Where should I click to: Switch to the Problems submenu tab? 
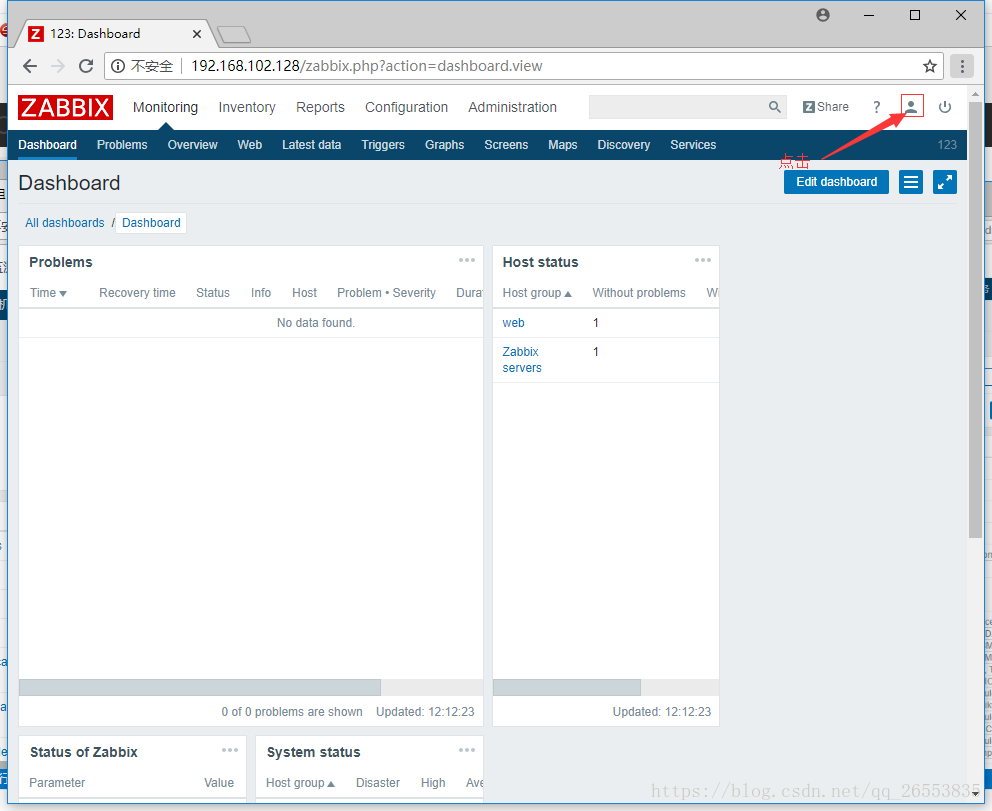click(x=122, y=145)
